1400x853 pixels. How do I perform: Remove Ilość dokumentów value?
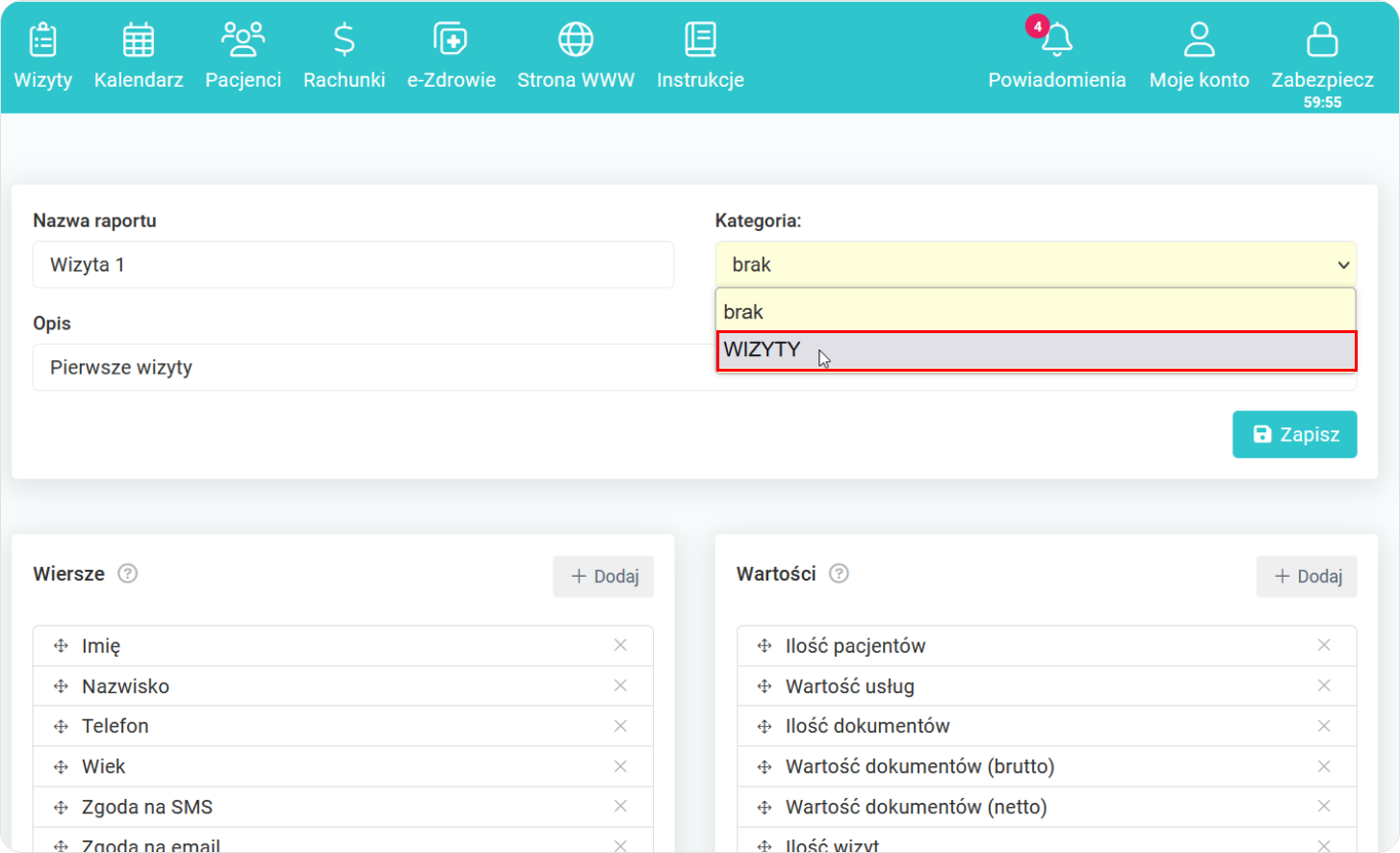pos(1324,726)
